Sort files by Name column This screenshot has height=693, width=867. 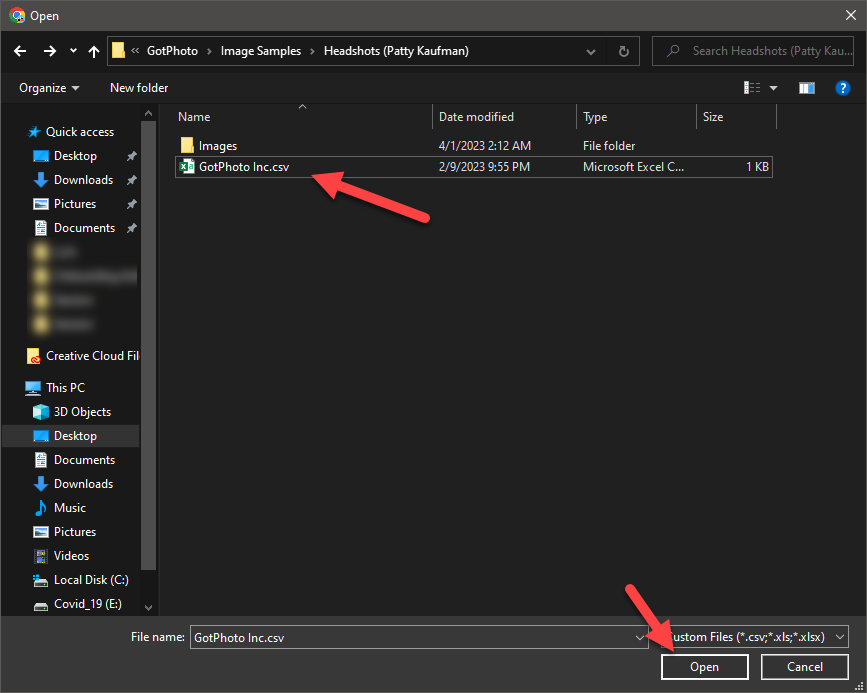(x=194, y=117)
